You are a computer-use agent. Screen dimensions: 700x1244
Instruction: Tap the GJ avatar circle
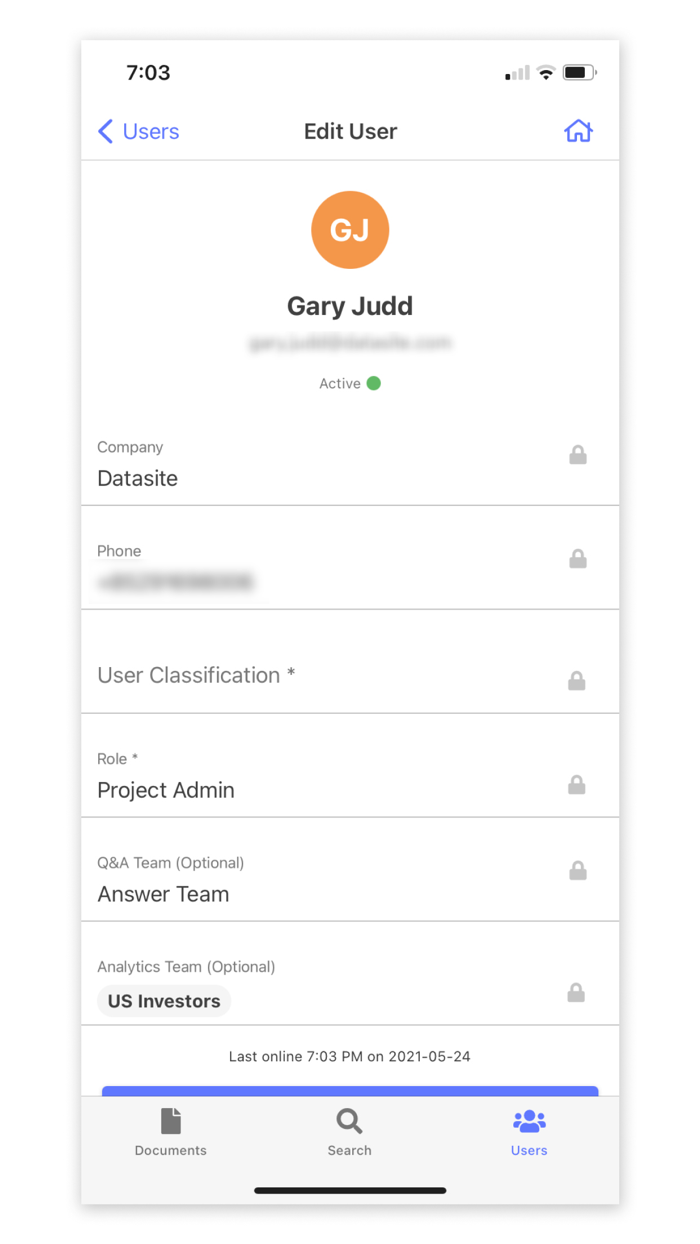pos(350,230)
